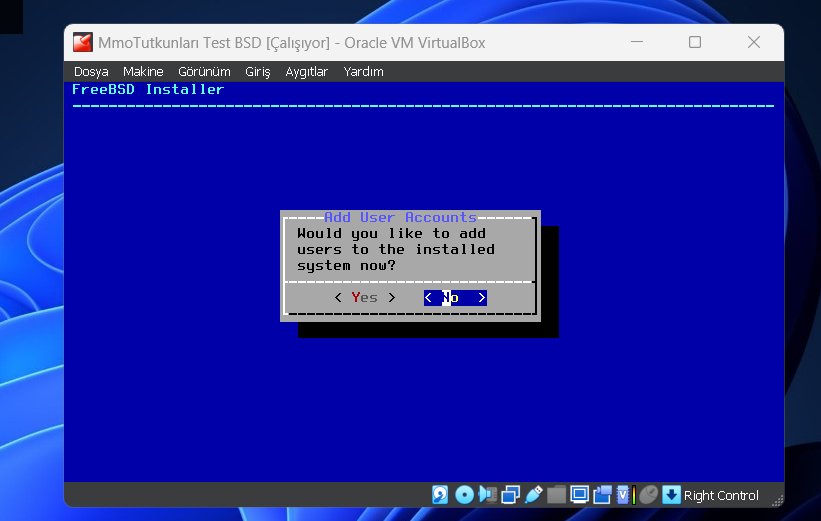Click the hard disk activity icon
Screen dimensions: 821x521
coord(440,494)
